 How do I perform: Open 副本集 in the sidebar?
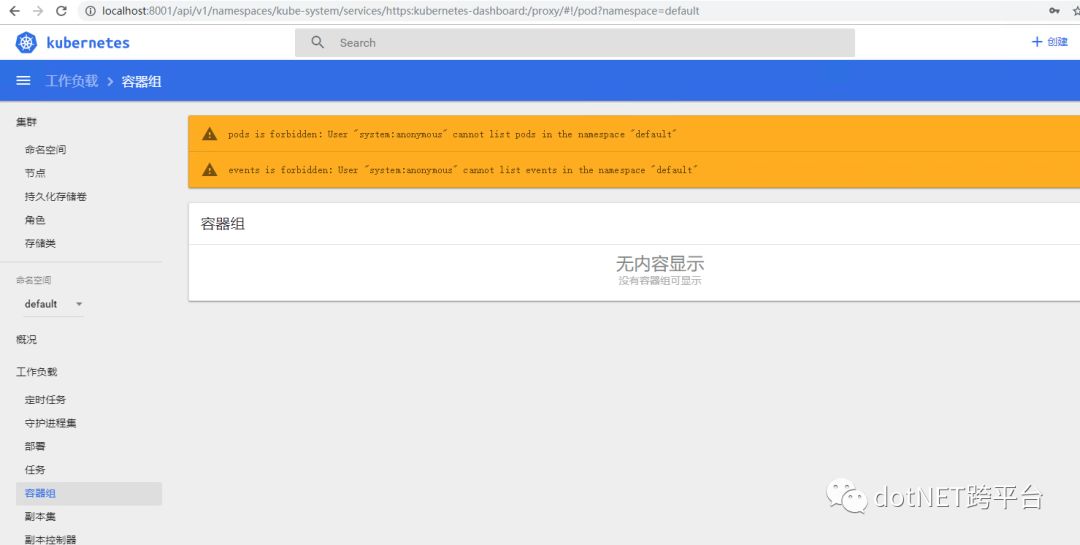click(x=40, y=517)
